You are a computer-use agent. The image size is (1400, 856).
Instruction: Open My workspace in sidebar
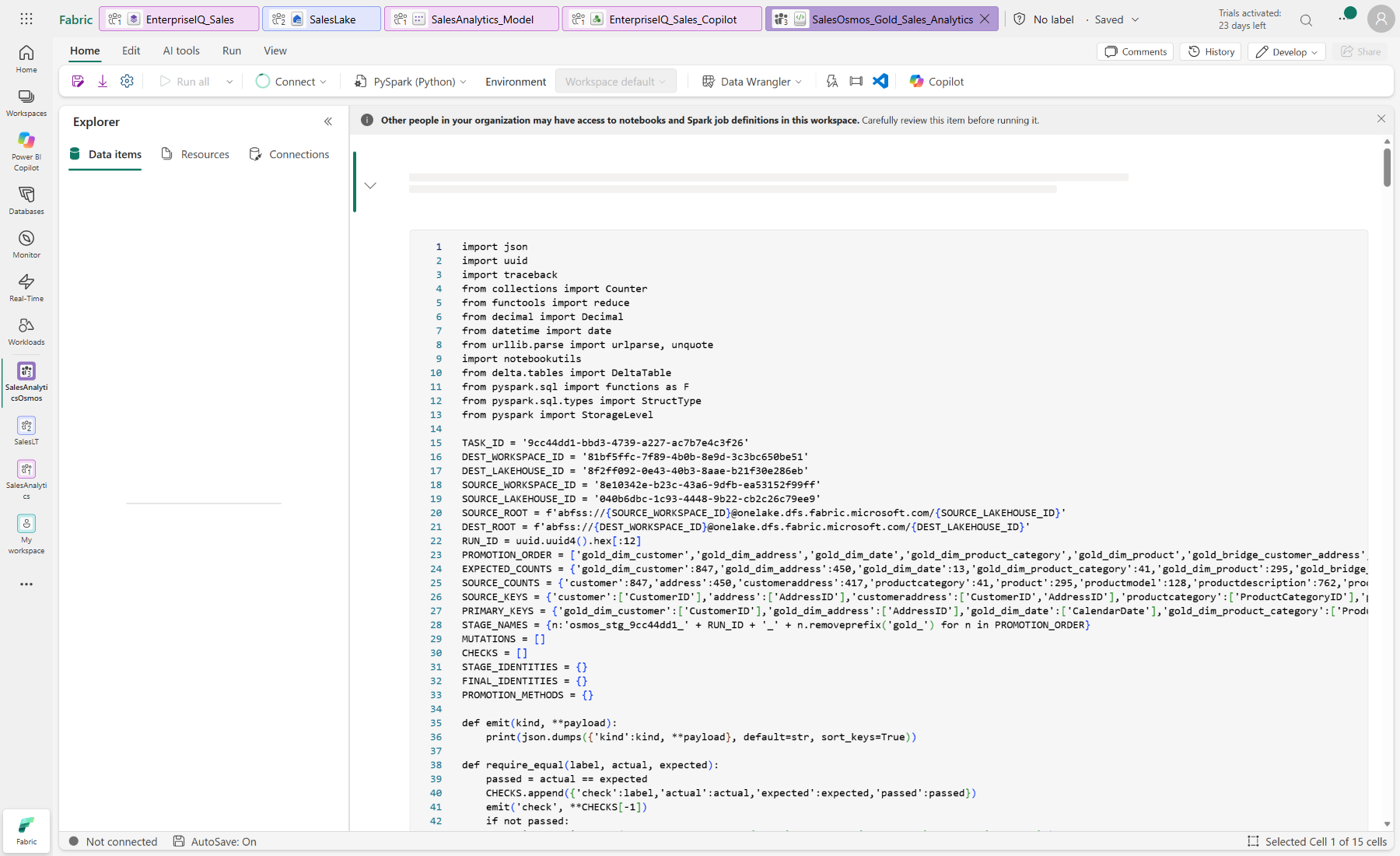click(26, 535)
